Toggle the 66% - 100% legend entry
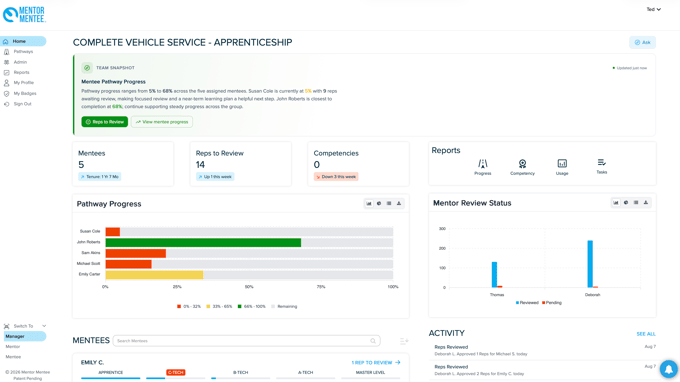Viewport: 680px width, 382px height. (x=252, y=307)
